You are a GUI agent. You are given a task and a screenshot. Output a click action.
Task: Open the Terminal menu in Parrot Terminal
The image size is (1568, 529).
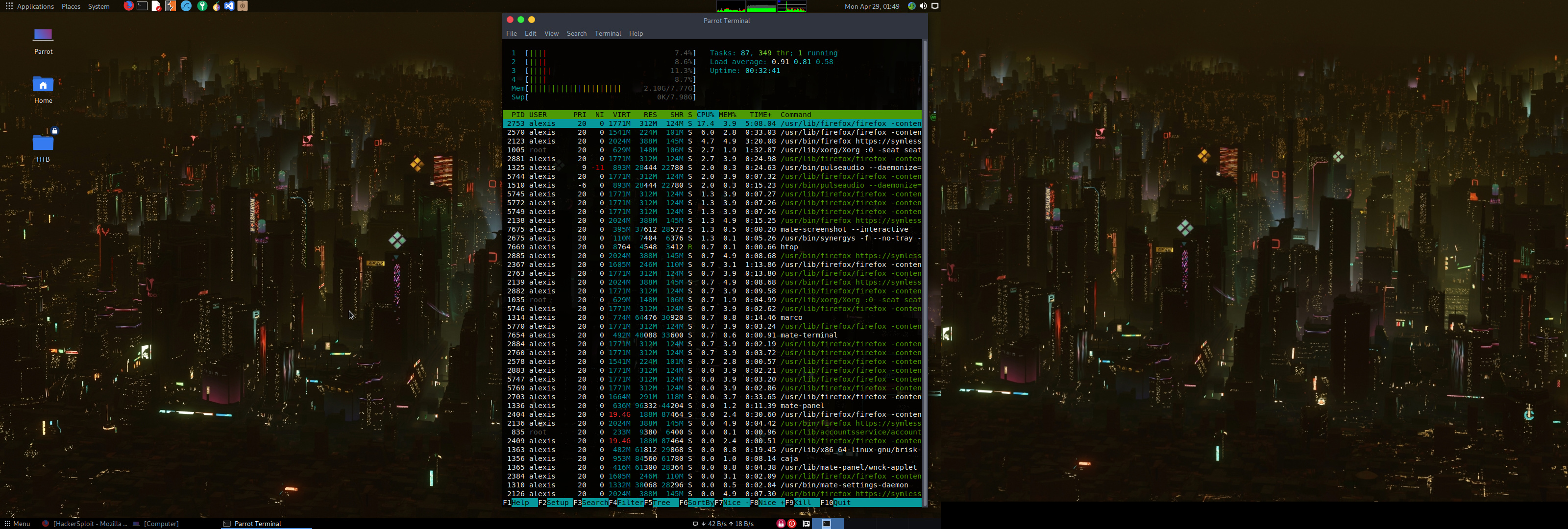pos(608,33)
